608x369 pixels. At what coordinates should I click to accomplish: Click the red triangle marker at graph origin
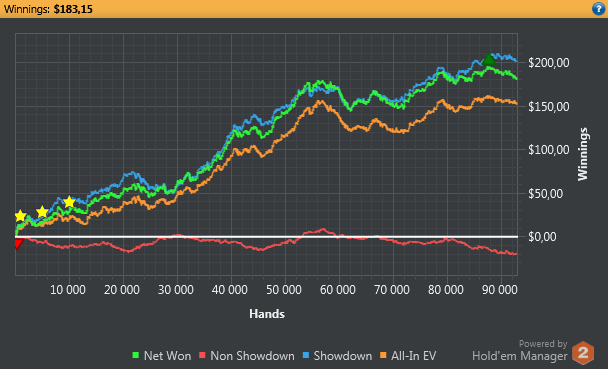pos(18,243)
